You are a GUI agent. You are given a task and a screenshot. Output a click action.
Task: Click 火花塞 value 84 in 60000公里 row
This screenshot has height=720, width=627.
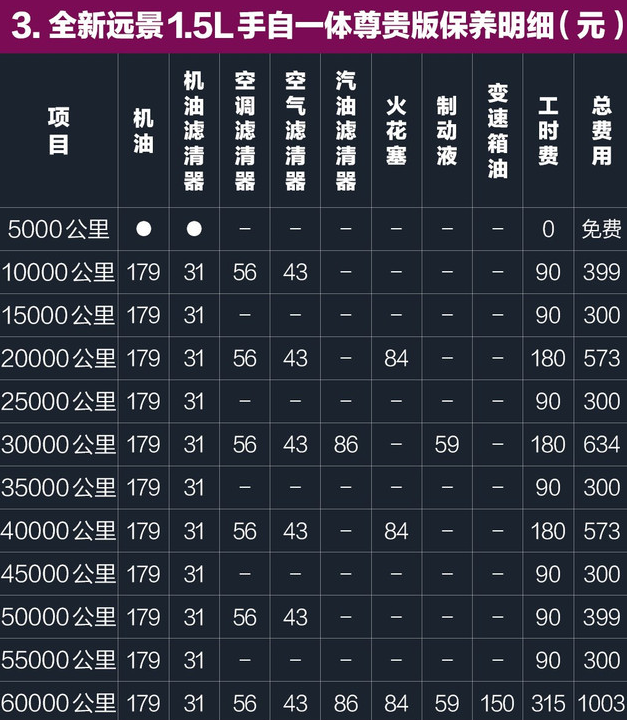pos(396,703)
